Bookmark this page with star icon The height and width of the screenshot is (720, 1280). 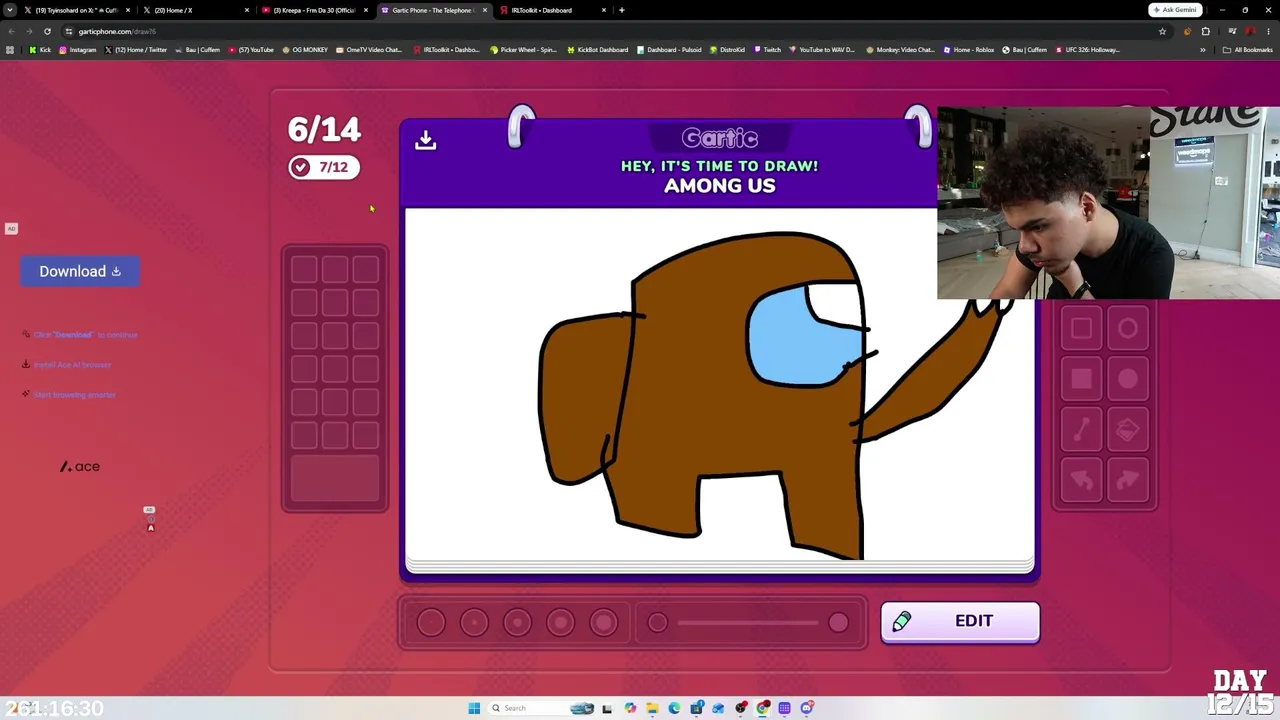(1162, 31)
